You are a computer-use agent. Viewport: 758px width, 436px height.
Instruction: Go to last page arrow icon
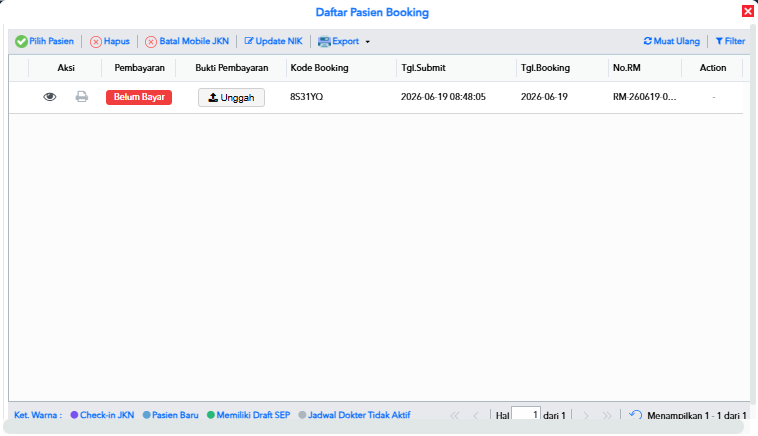(607, 415)
